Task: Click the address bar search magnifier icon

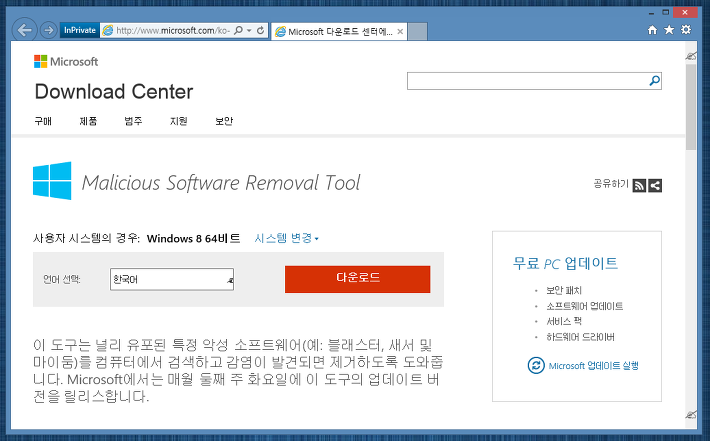Action: point(238,30)
